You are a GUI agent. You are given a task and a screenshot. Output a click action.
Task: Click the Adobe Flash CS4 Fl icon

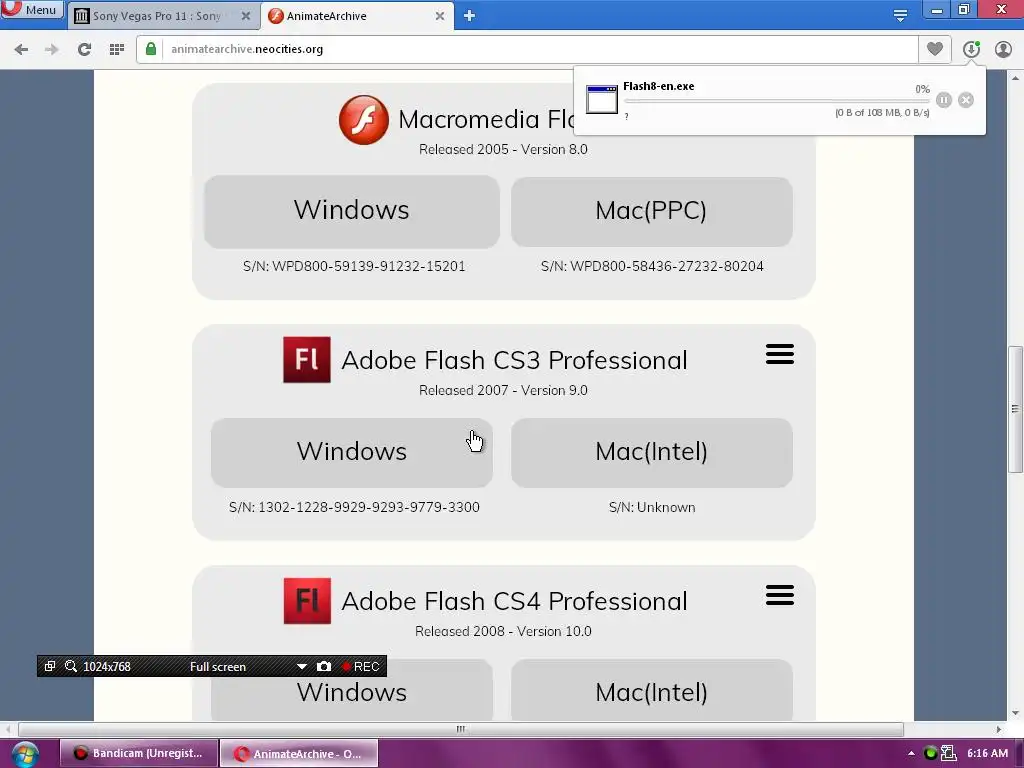coord(307,601)
